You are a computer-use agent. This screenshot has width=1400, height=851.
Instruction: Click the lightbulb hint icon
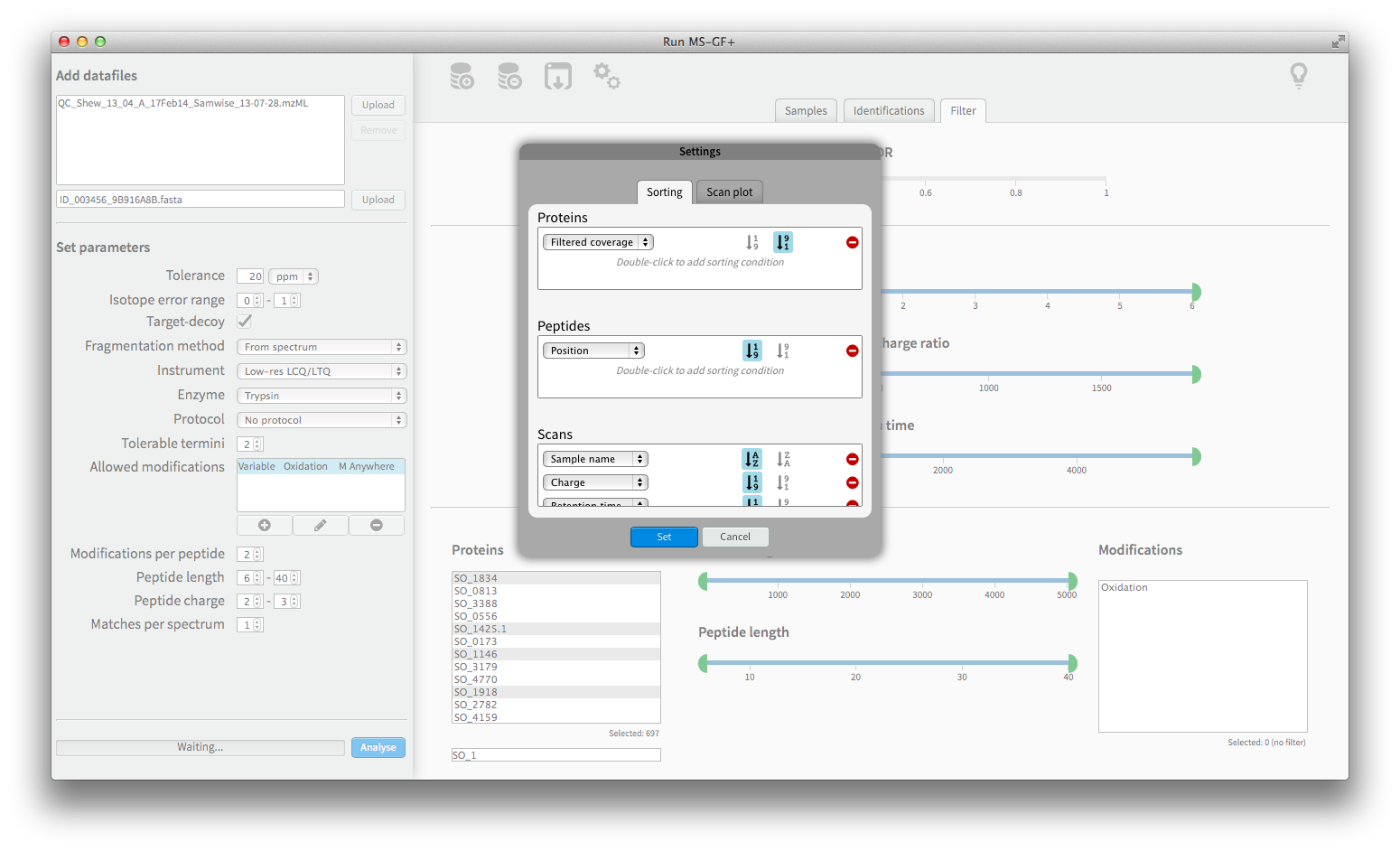(x=1298, y=75)
